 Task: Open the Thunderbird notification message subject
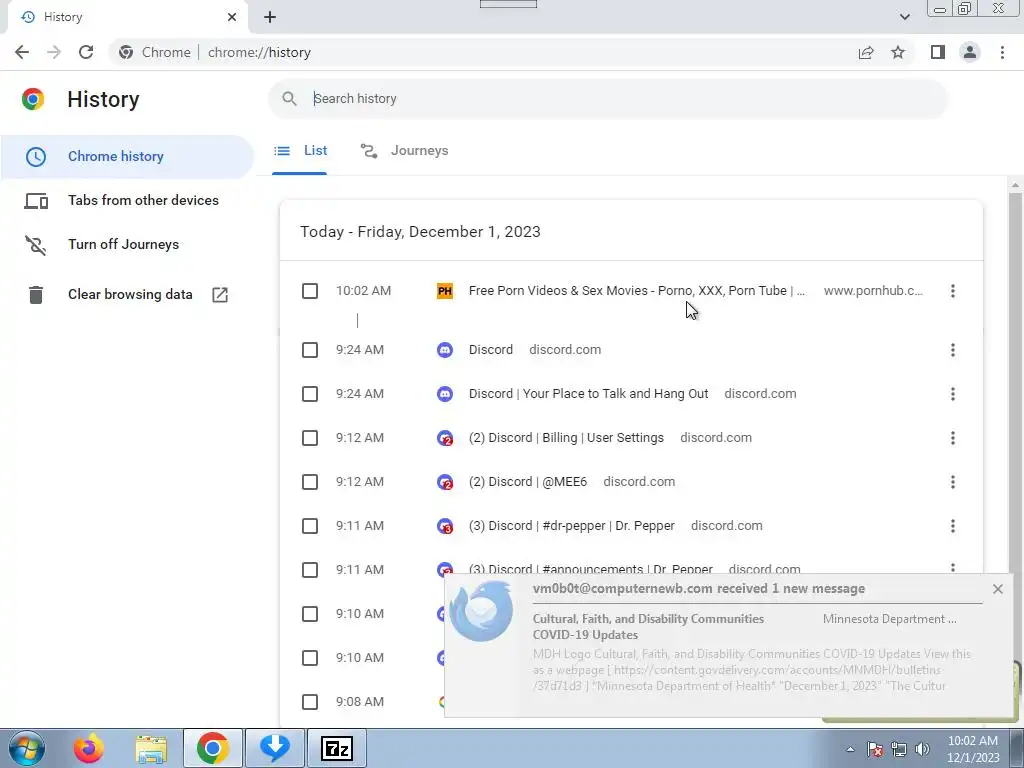(648, 627)
